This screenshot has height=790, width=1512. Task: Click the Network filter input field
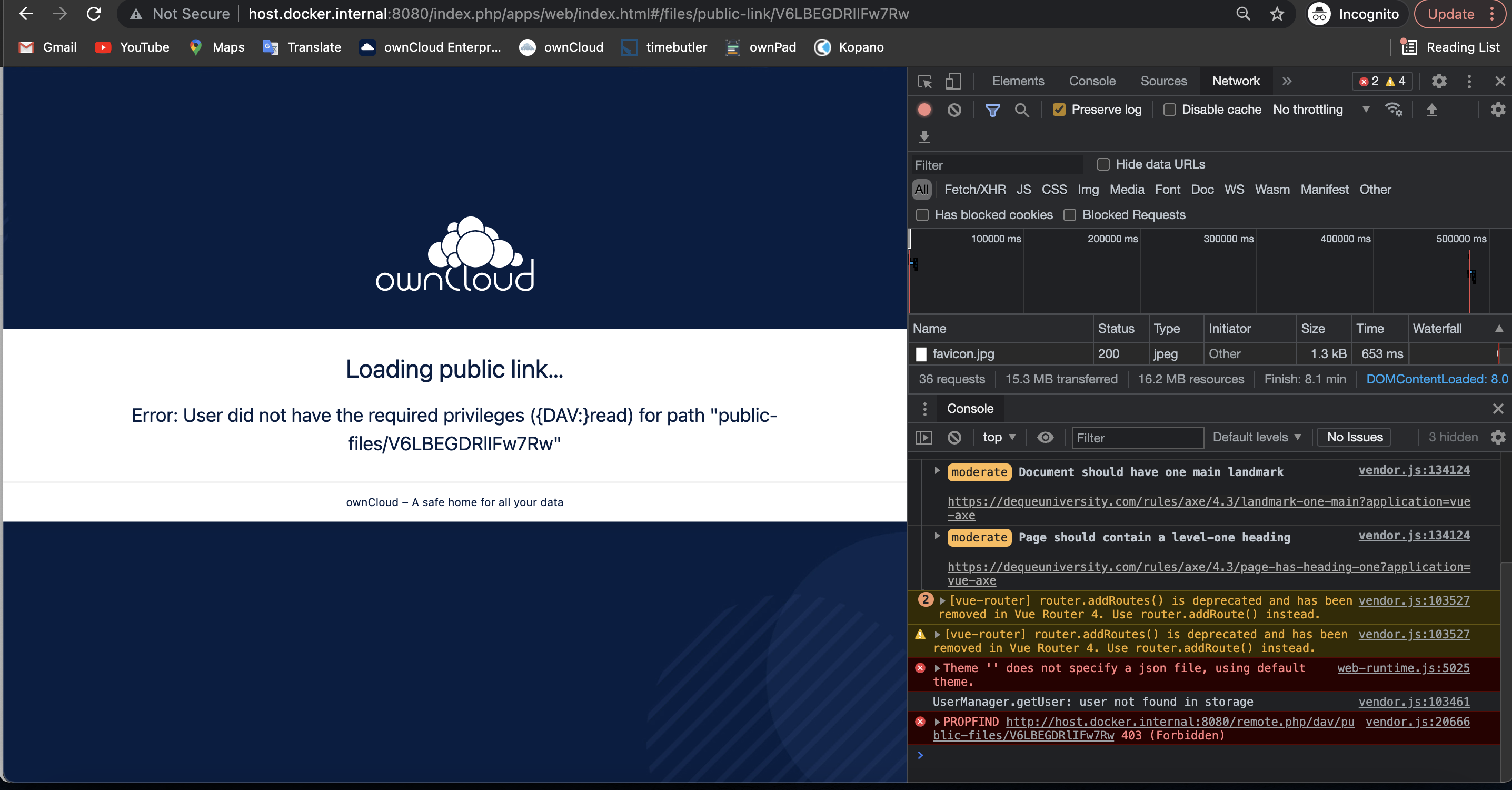click(x=997, y=165)
